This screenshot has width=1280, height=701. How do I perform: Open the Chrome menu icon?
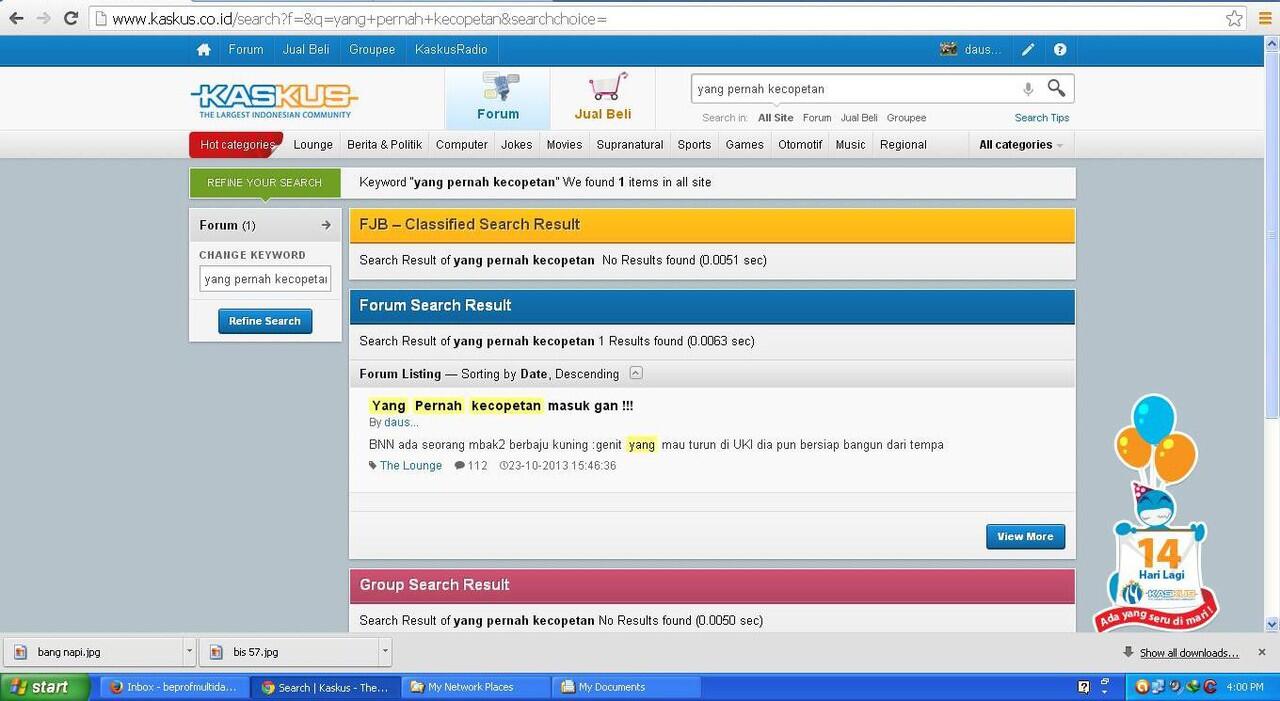click(x=1265, y=18)
